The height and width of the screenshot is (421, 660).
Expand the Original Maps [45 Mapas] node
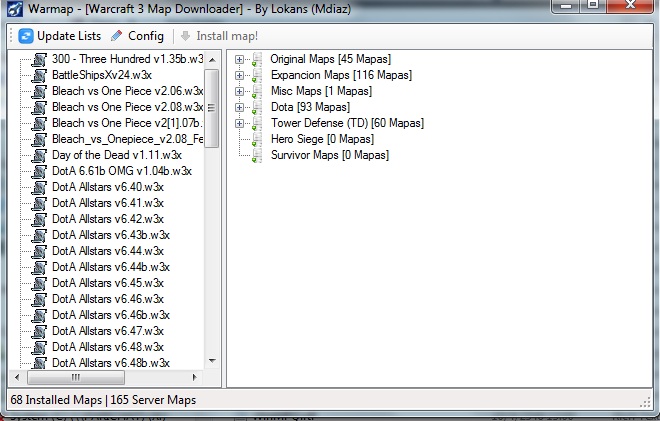240,59
